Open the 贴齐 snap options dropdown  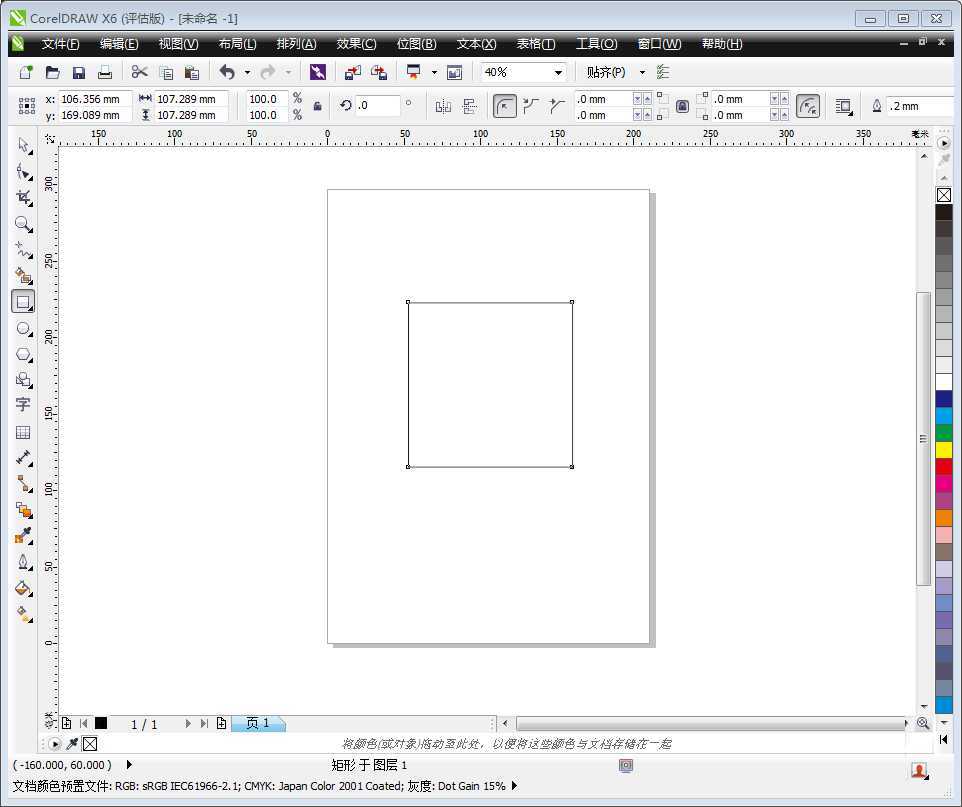click(641, 71)
